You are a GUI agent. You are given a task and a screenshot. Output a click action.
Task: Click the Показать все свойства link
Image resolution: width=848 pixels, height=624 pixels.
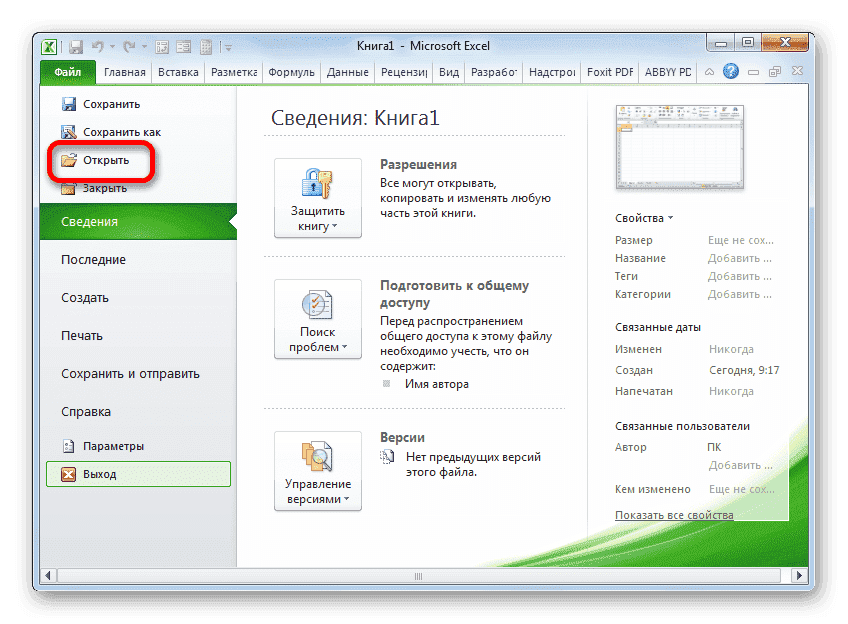(673, 514)
